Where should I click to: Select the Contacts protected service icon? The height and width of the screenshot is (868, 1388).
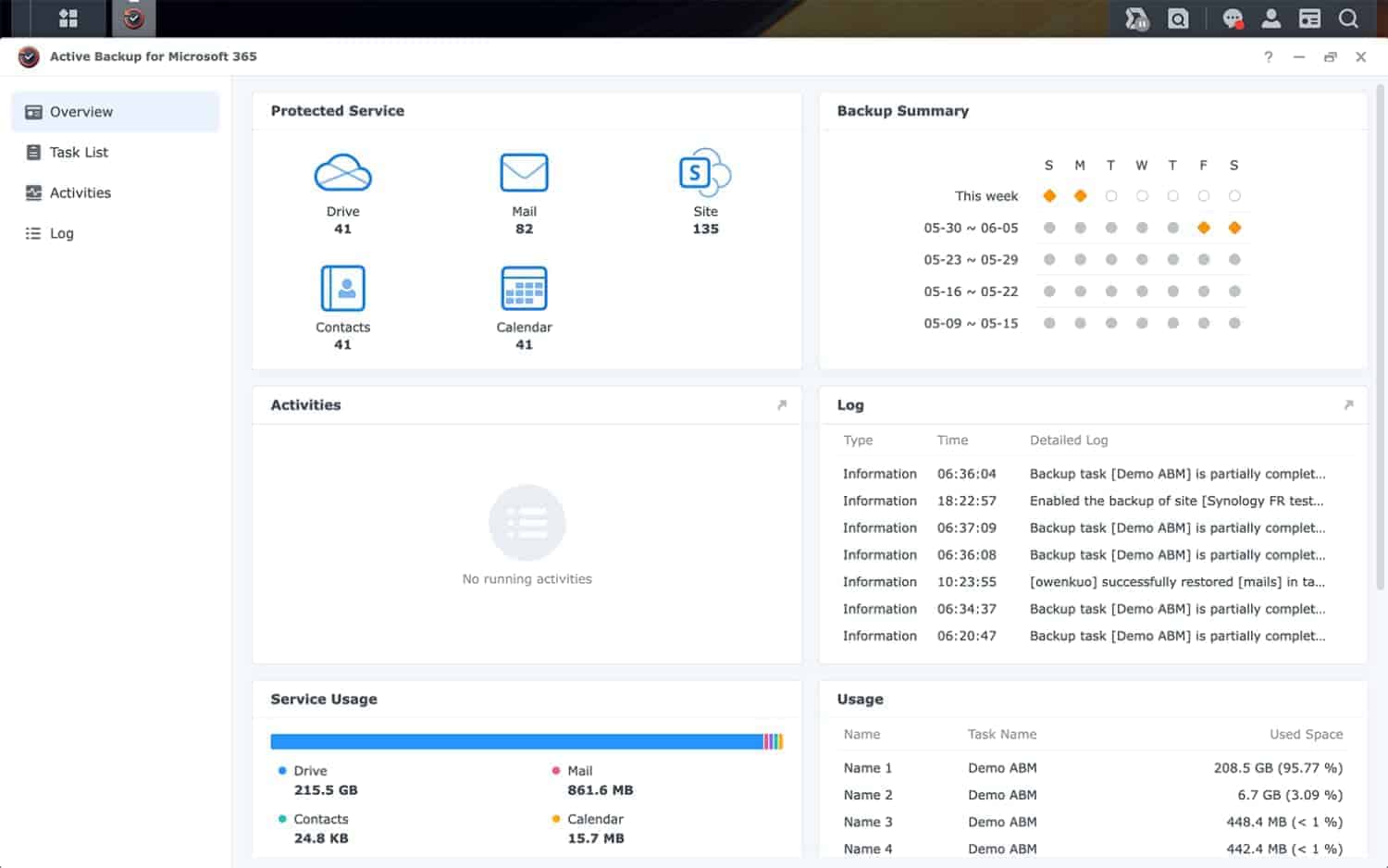[x=343, y=288]
